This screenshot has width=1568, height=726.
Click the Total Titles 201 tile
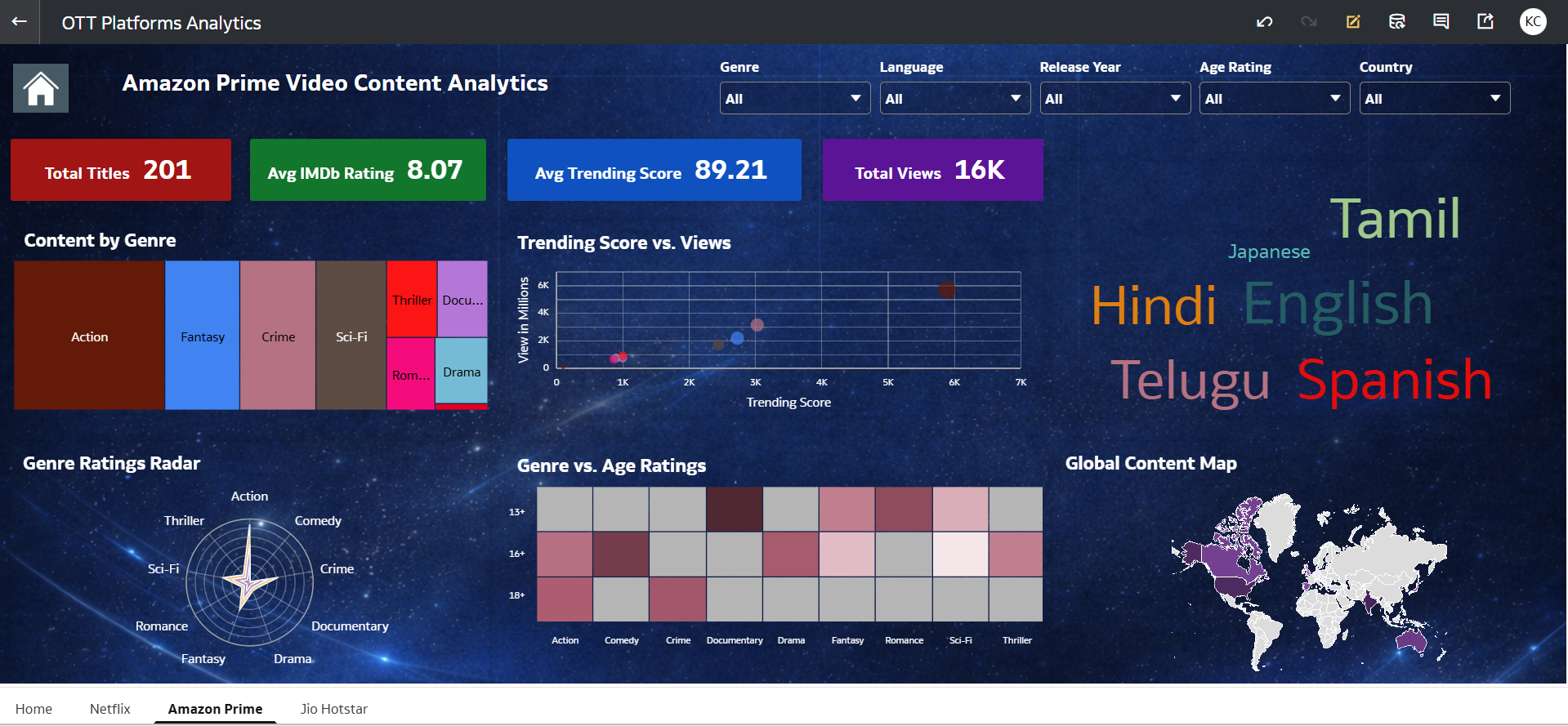(x=121, y=170)
